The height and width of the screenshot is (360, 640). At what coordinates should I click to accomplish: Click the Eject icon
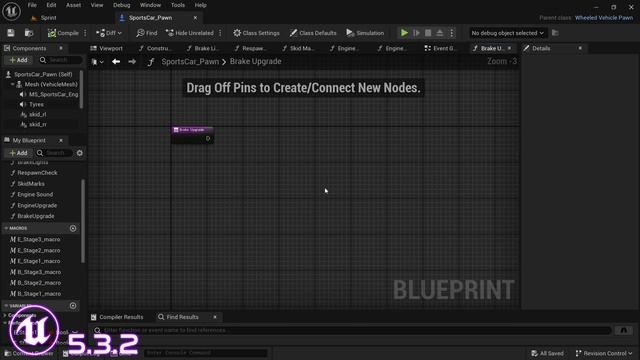tap(440, 33)
